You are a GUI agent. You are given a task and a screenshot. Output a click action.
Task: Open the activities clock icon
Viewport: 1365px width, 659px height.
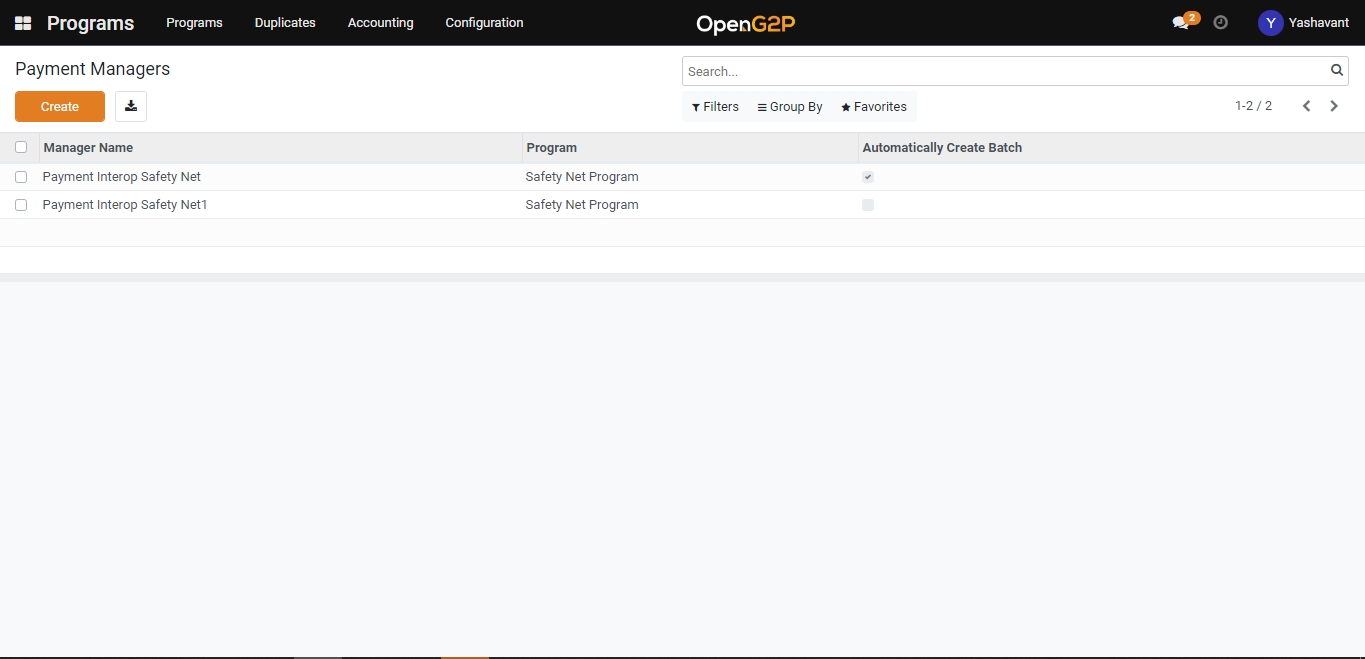point(1220,22)
